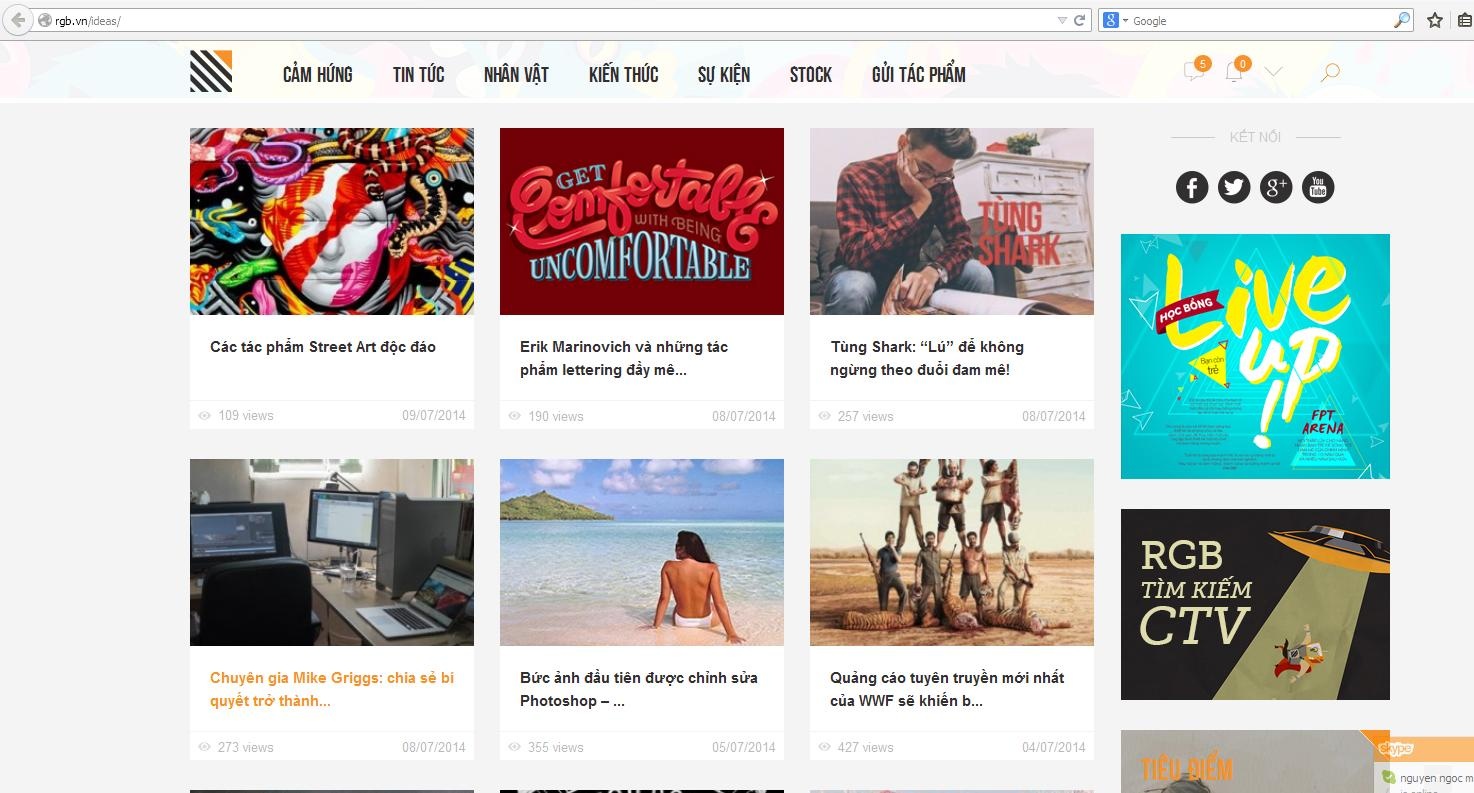
Task: Open the article about Tùng Shark
Action: tap(926, 357)
